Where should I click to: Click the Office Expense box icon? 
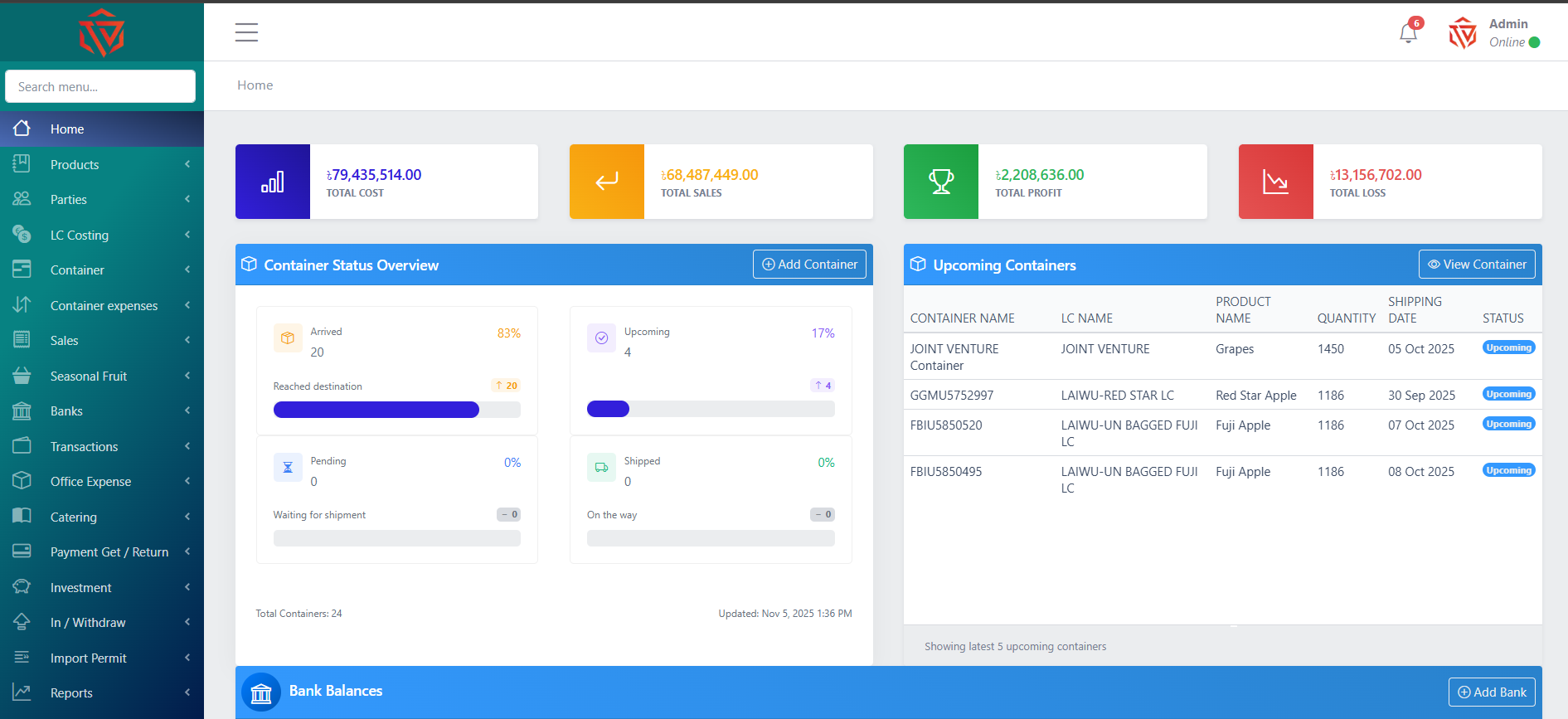(x=22, y=481)
